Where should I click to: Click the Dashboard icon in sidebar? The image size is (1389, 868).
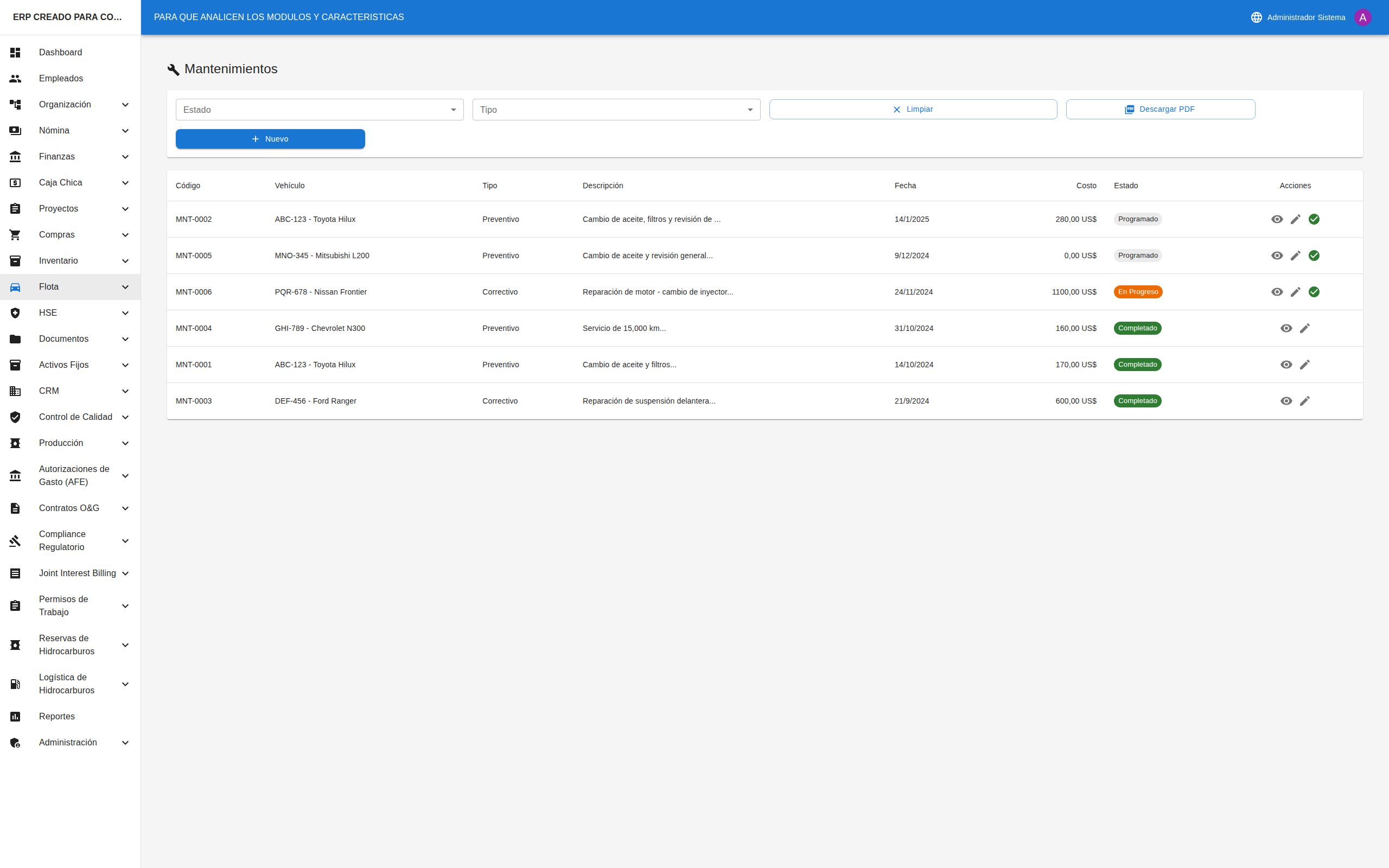(x=16, y=52)
